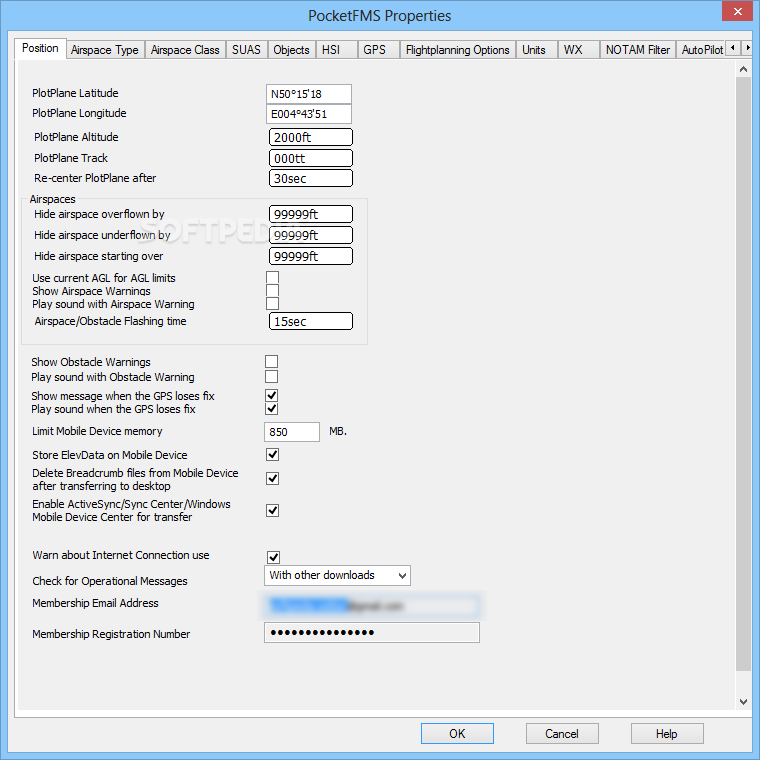Click the OK button
The height and width of the screenshot is (760, 760).
(x=457, y=733)
